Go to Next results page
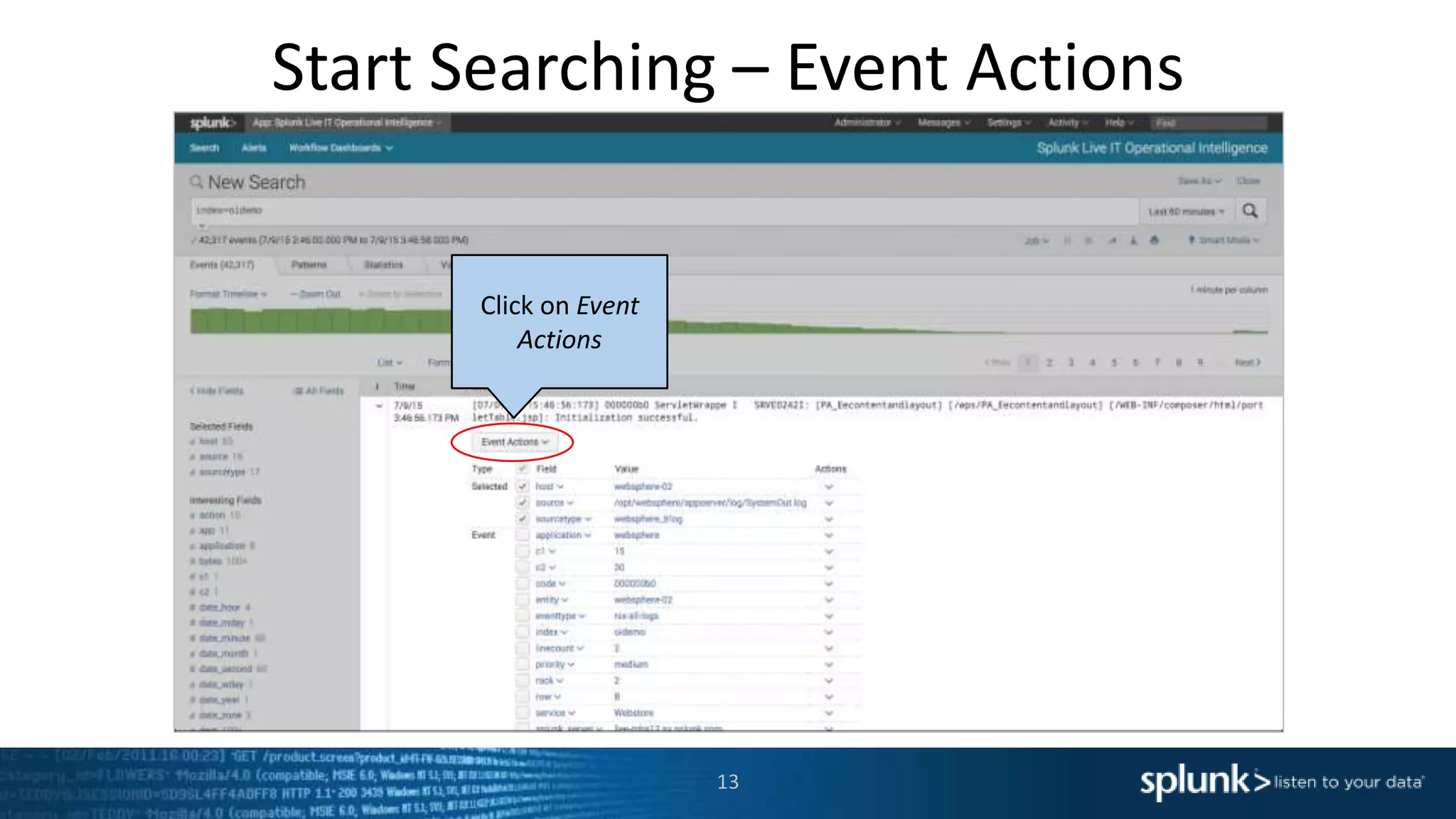Image resolution: width=1456 pixels, height=819 pixels. (1248, 363)
